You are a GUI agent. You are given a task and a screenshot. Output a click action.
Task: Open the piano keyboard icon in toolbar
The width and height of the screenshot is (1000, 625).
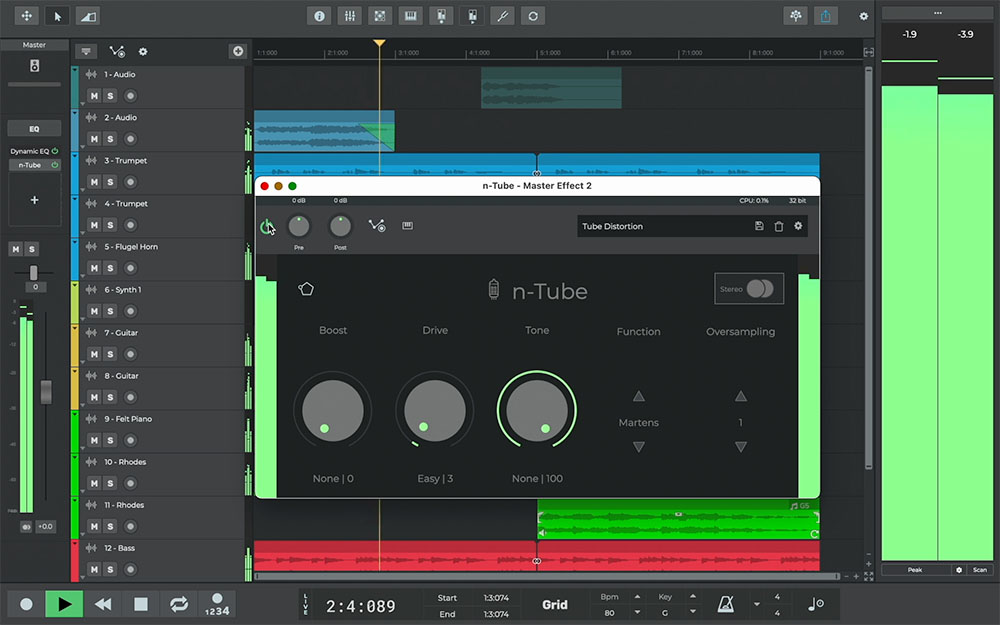(409, 16)
